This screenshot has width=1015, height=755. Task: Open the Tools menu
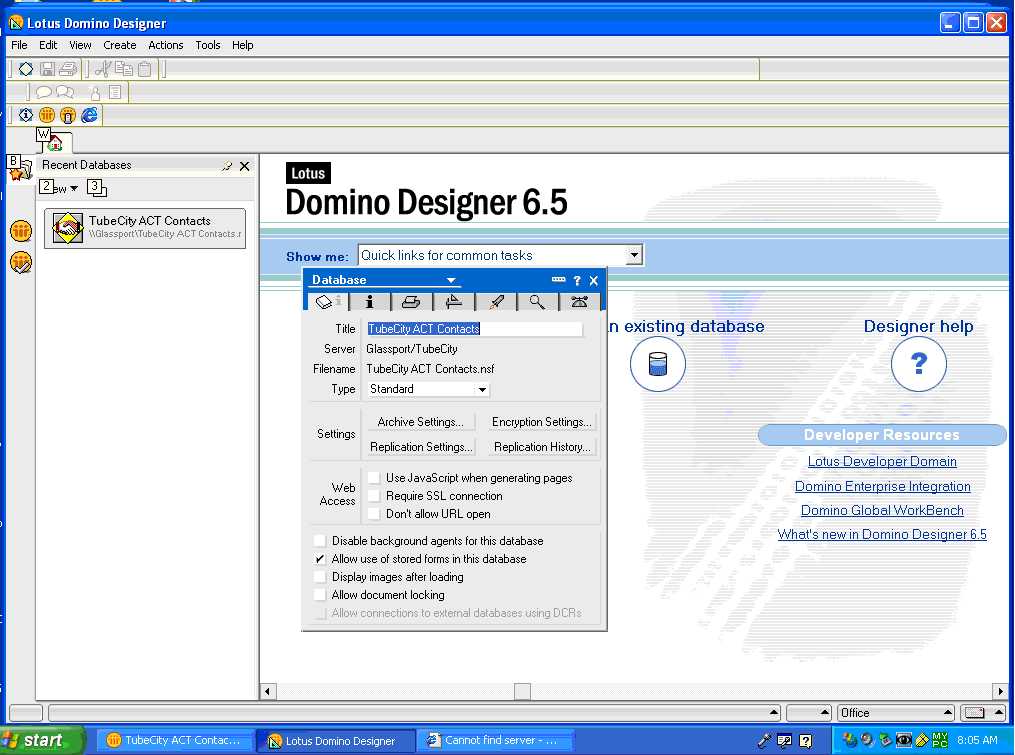tap(208, 45)
